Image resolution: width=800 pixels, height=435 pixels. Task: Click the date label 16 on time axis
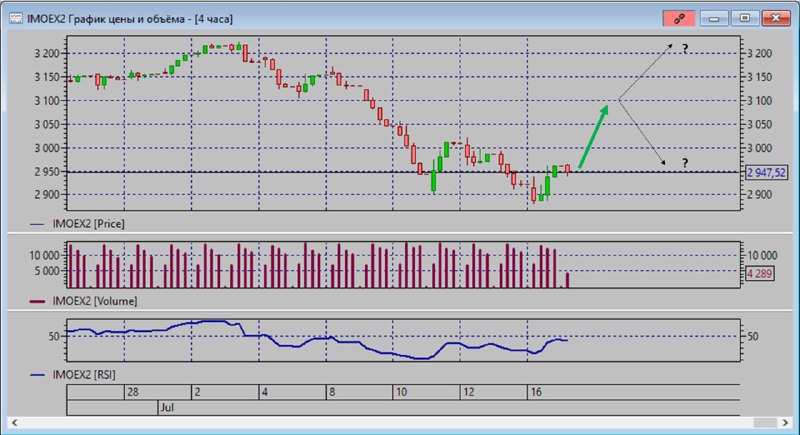(x=536, y=392)
